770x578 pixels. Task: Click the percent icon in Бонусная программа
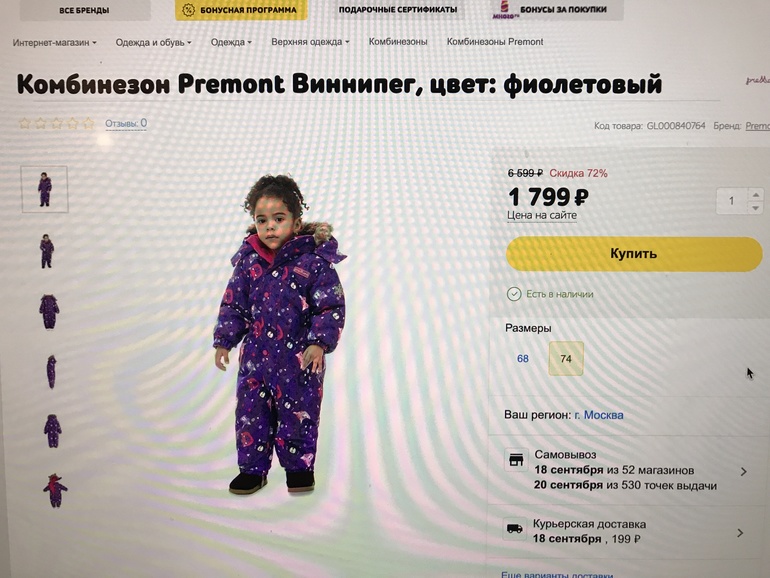pyautogui.click(x=188, y=10)
